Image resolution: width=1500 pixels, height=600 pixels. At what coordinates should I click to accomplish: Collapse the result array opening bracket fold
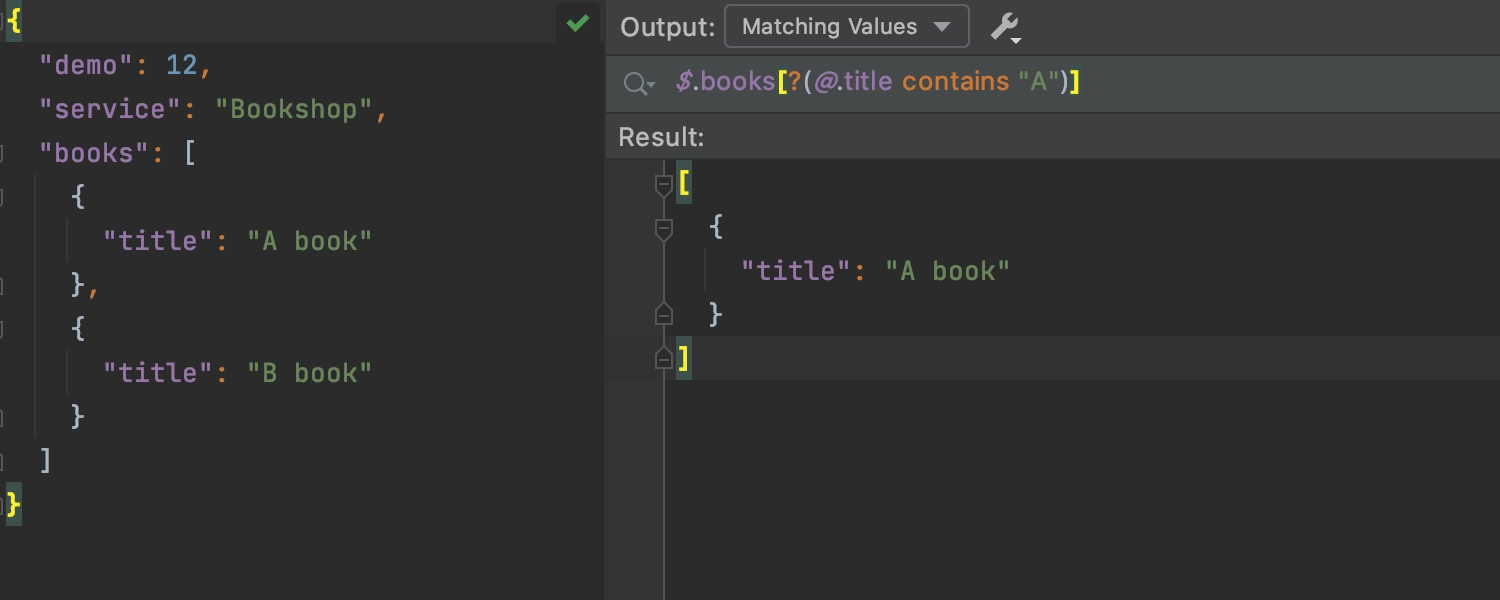663,185
